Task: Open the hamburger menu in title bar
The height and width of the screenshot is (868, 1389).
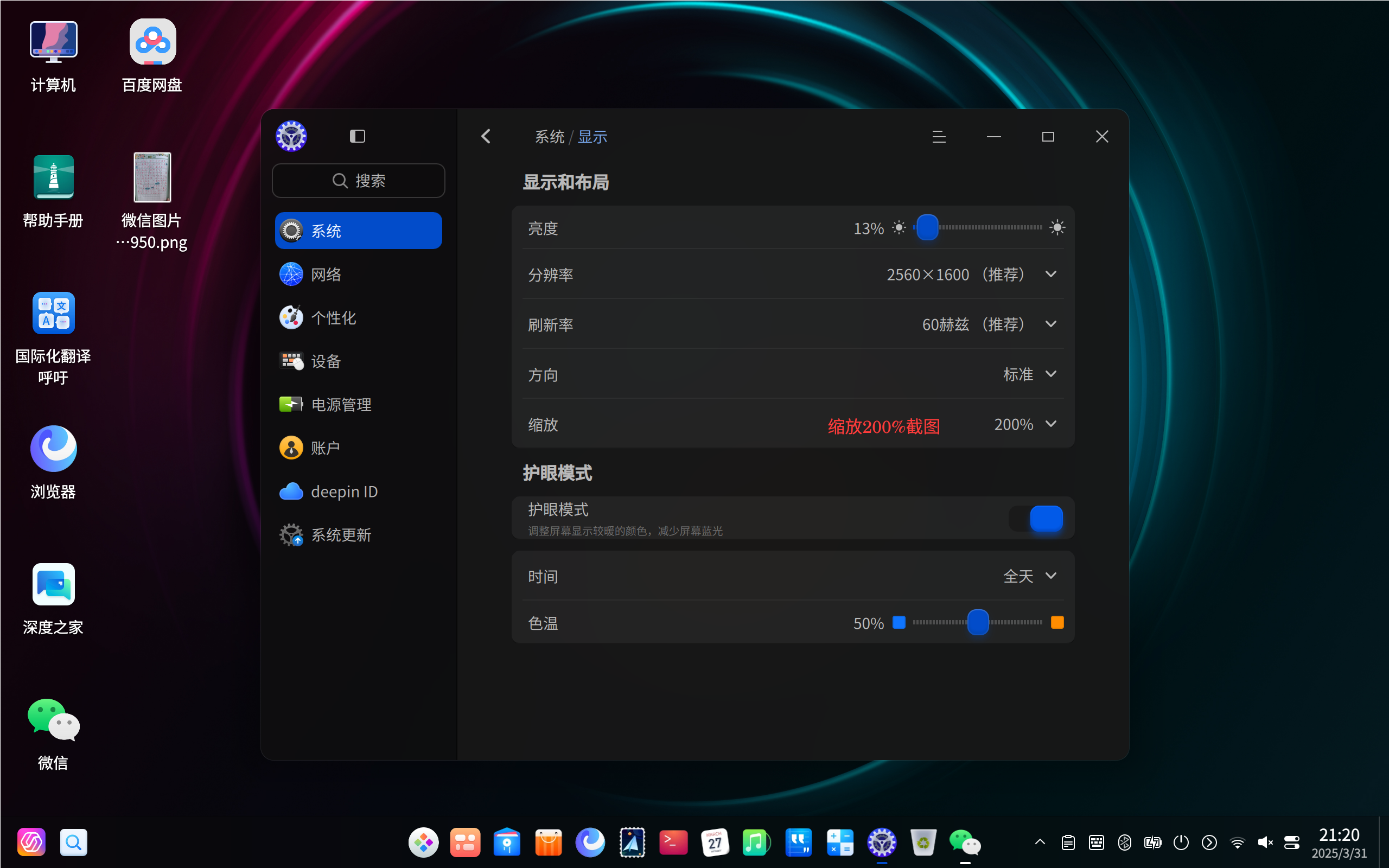Action: coord(939,137)
